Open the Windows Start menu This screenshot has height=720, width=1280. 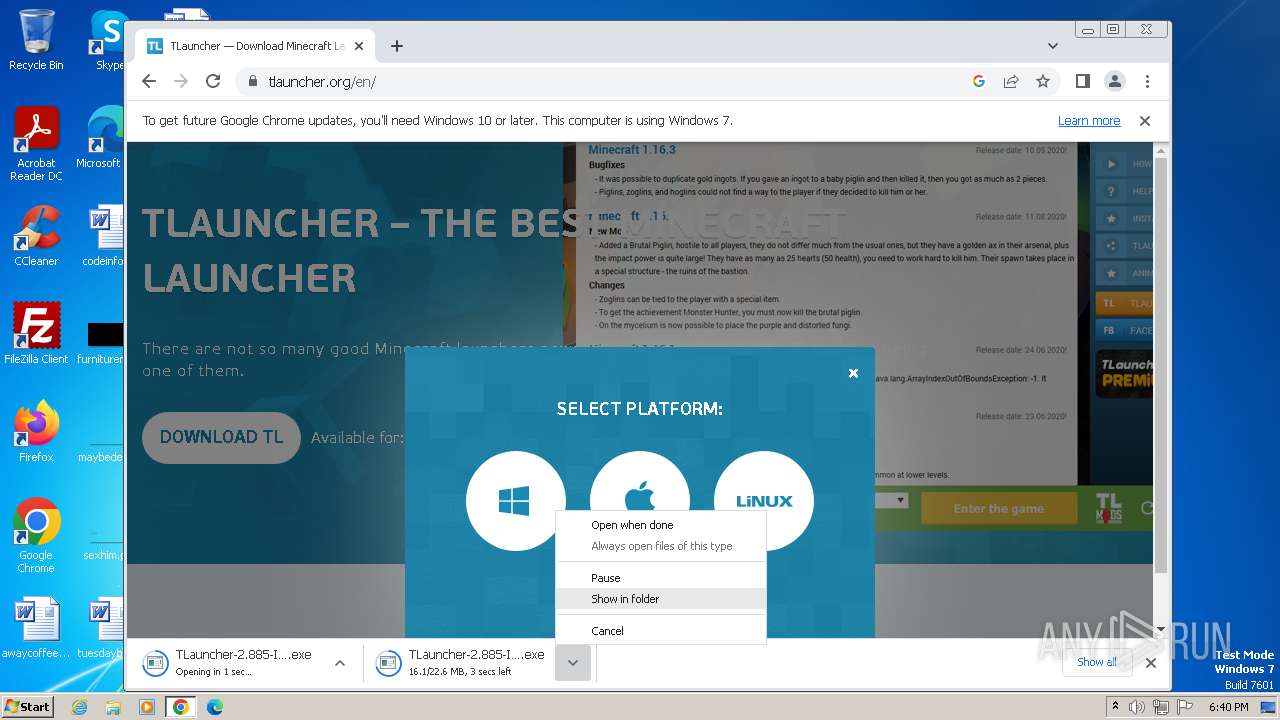tap(28, 706)
